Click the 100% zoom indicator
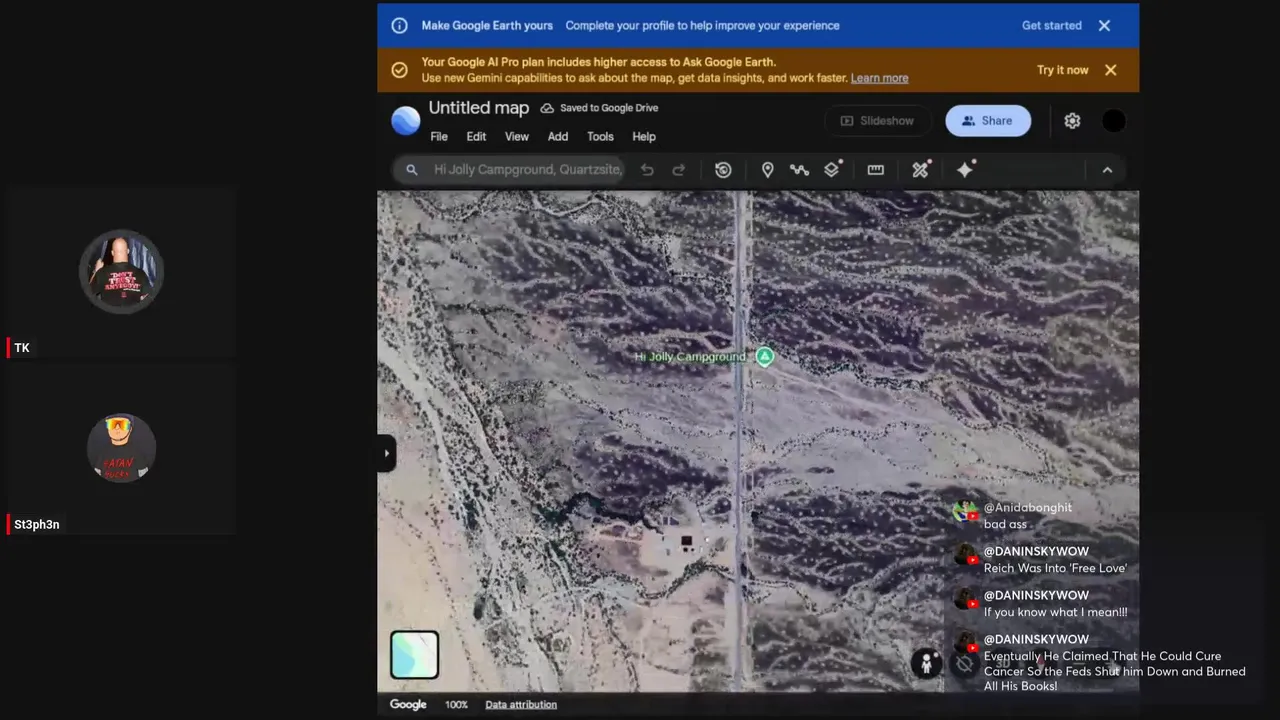Image resolution: width=1280 pixels, height=720 pixels. [456, 705]
